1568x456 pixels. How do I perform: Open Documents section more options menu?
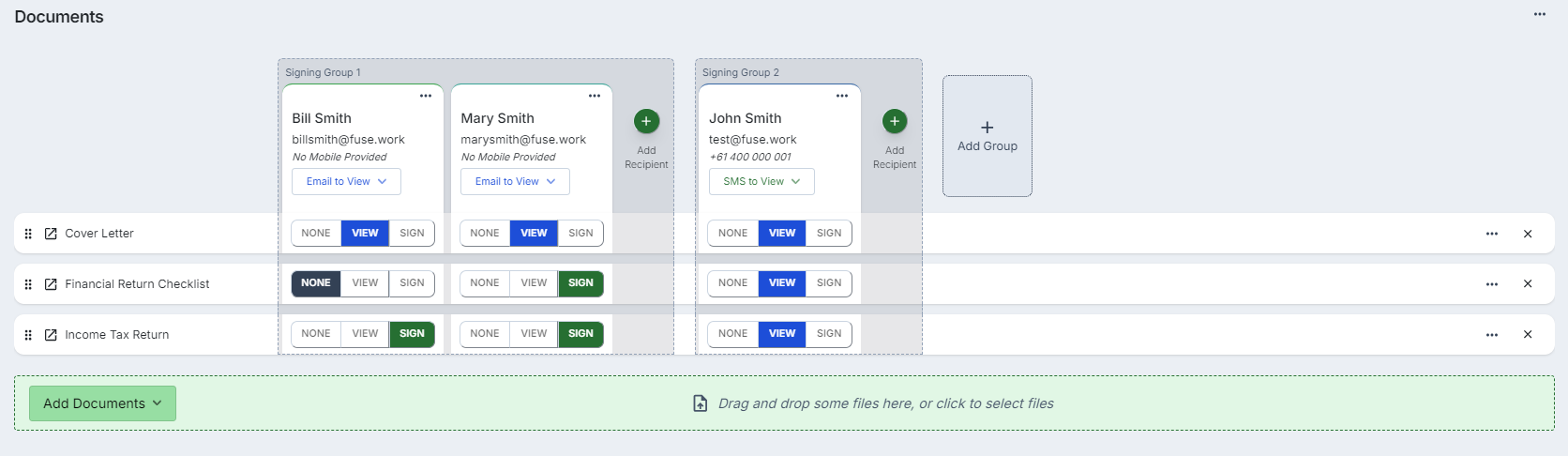[1540, 15]
